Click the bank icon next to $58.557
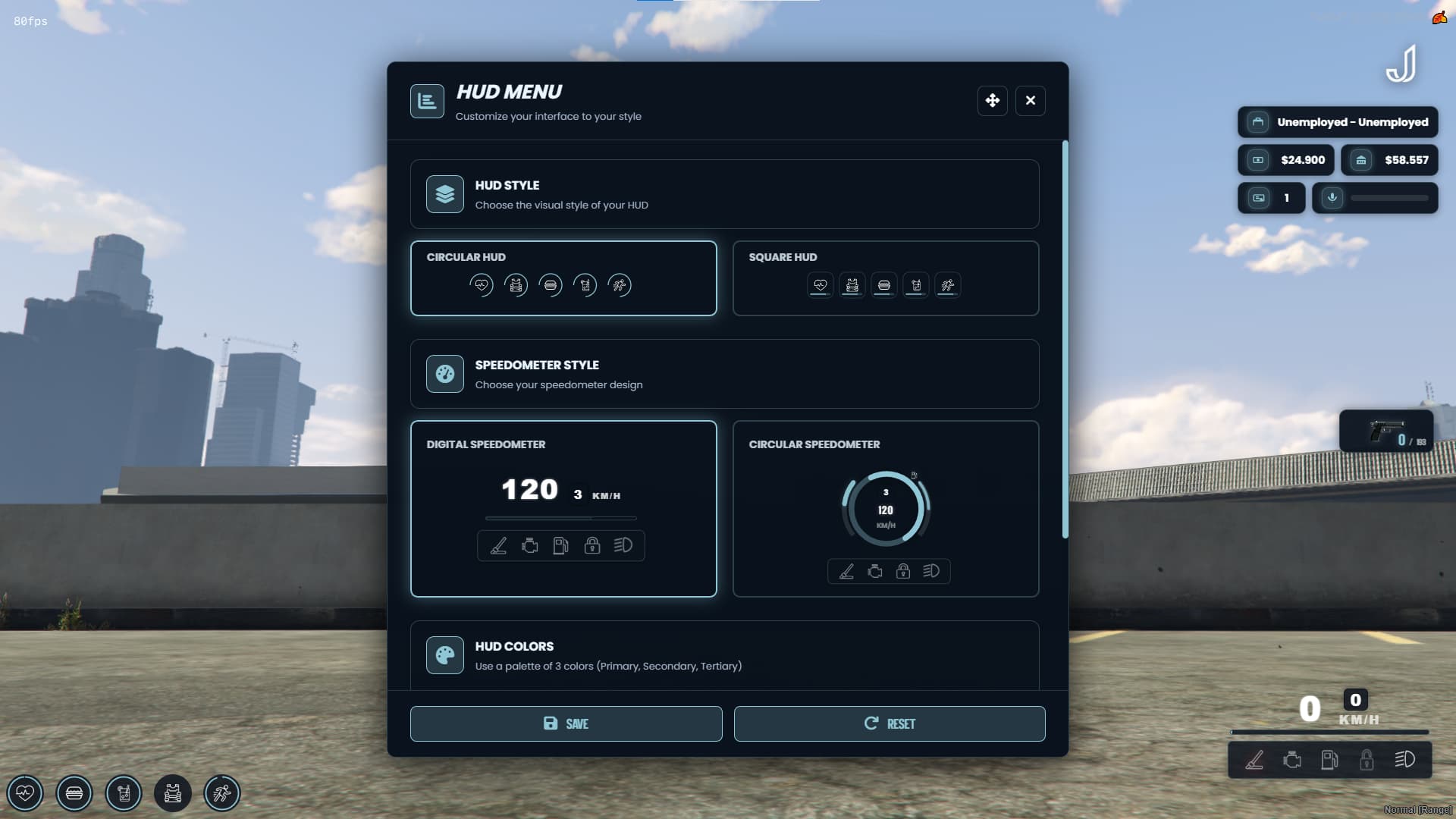 [1361, 160]
